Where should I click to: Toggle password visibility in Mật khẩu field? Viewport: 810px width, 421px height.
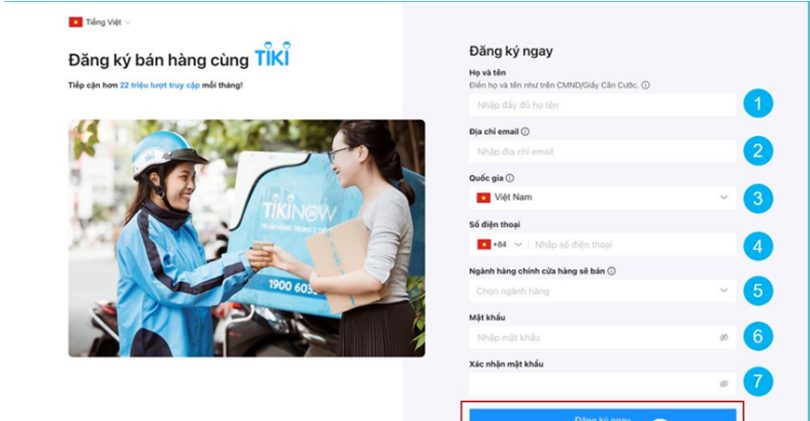724,337
